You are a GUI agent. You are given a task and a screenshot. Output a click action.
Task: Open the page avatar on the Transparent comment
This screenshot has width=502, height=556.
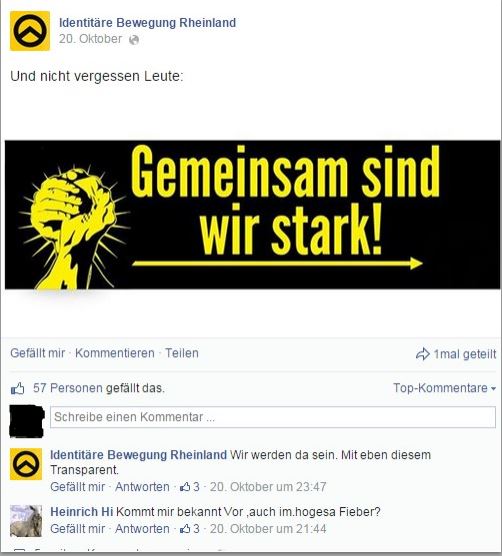[x=26, y=464]
